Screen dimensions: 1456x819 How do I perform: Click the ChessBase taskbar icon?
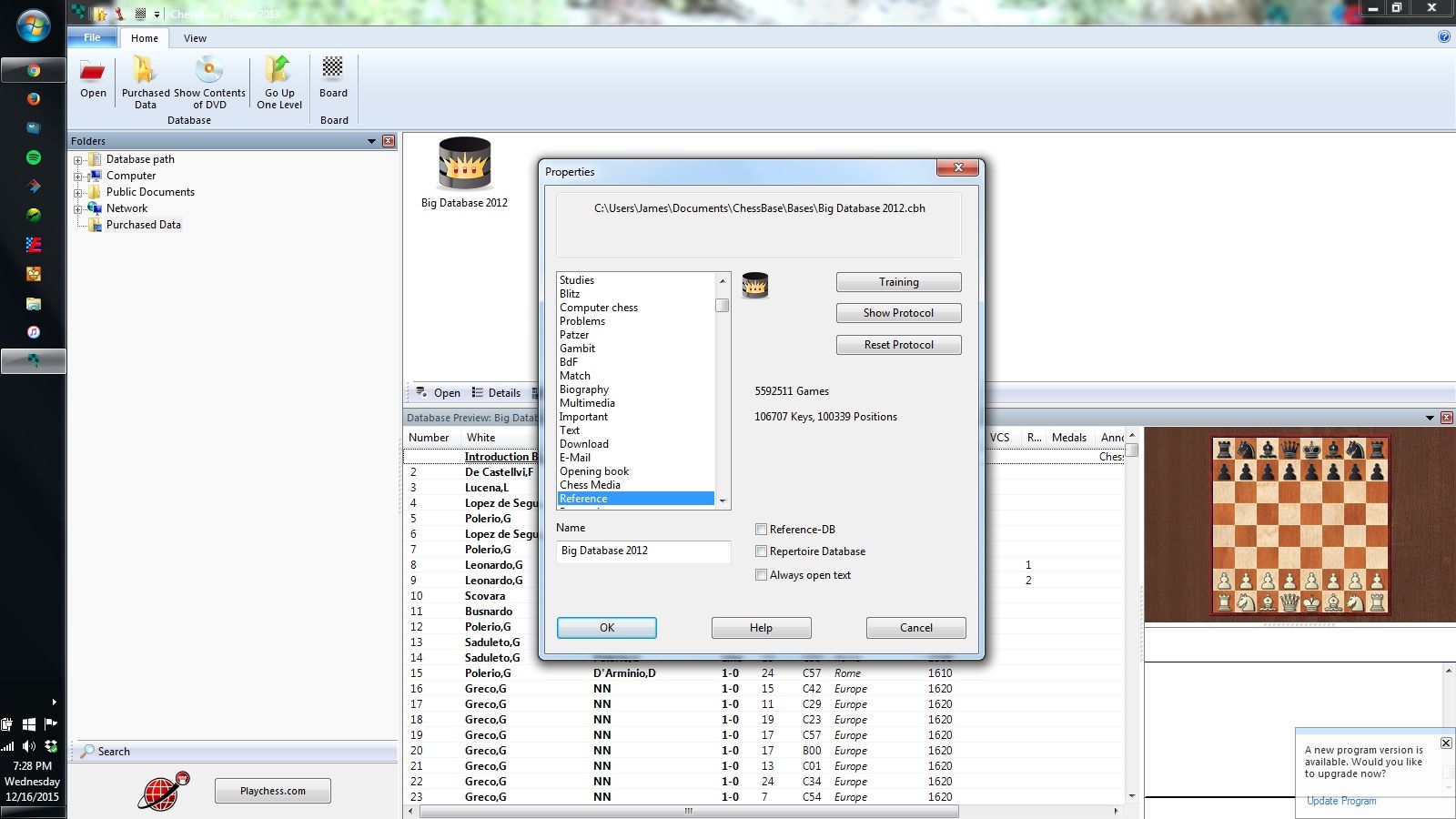coord(34,361)
